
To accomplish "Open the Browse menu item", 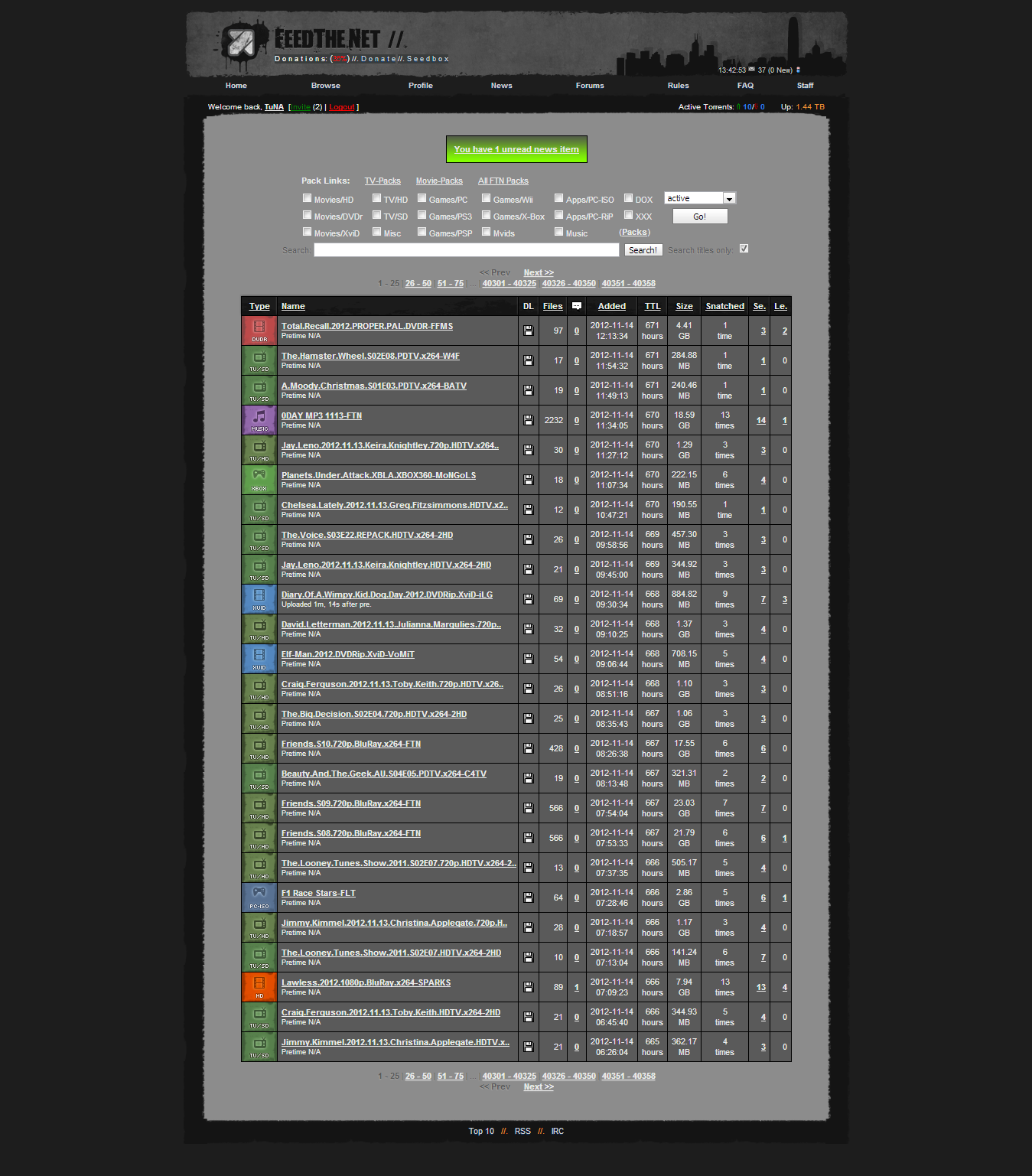I will [326, 86].
